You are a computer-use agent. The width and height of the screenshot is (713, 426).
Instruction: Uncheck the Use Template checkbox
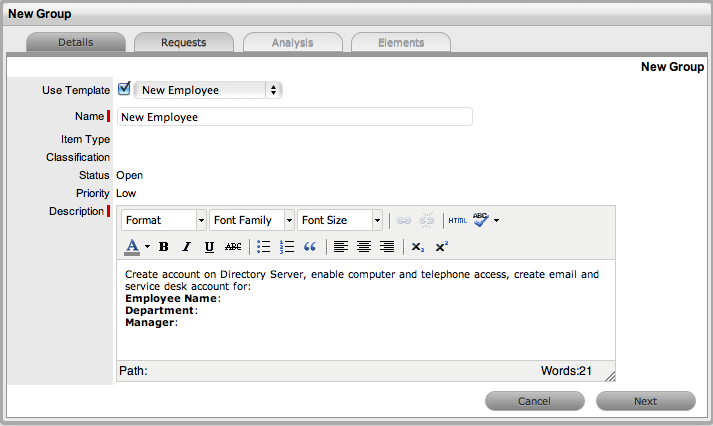[x=124, y=89]
